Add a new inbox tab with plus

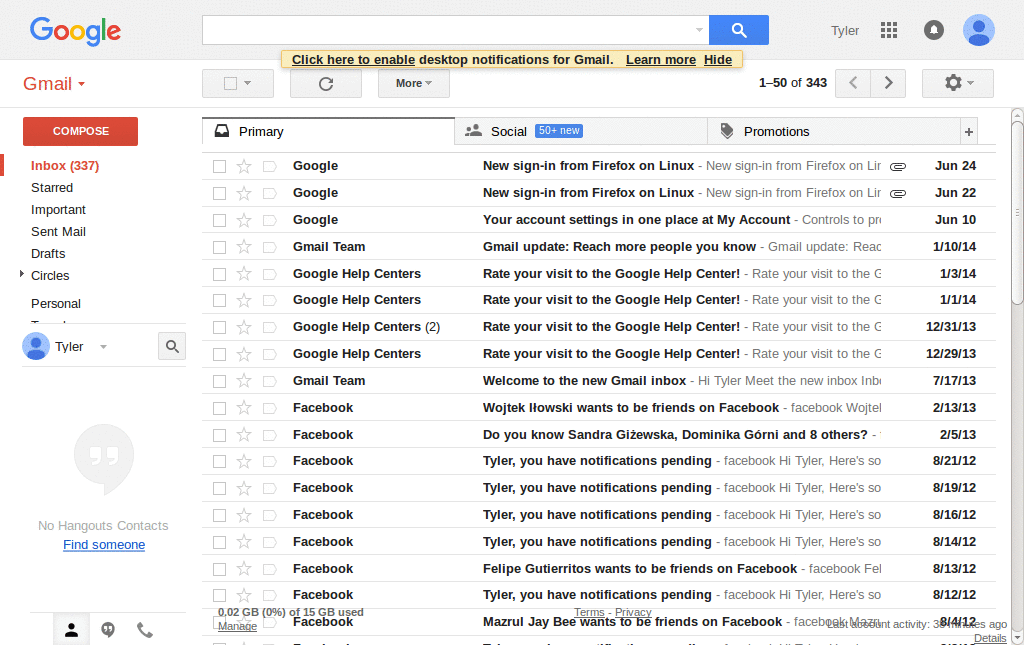968,132
